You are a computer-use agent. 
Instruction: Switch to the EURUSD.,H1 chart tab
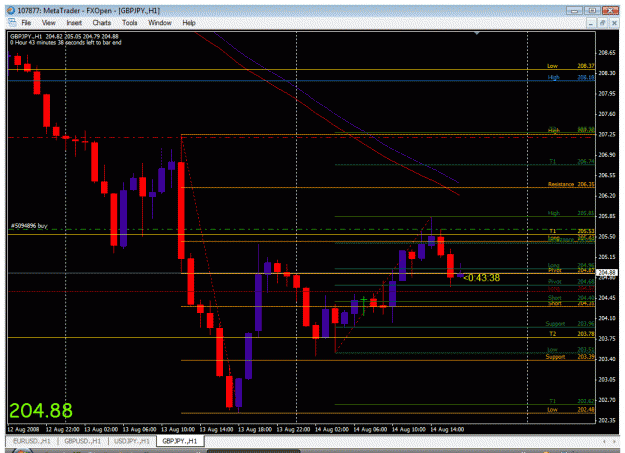click(32, 441)
